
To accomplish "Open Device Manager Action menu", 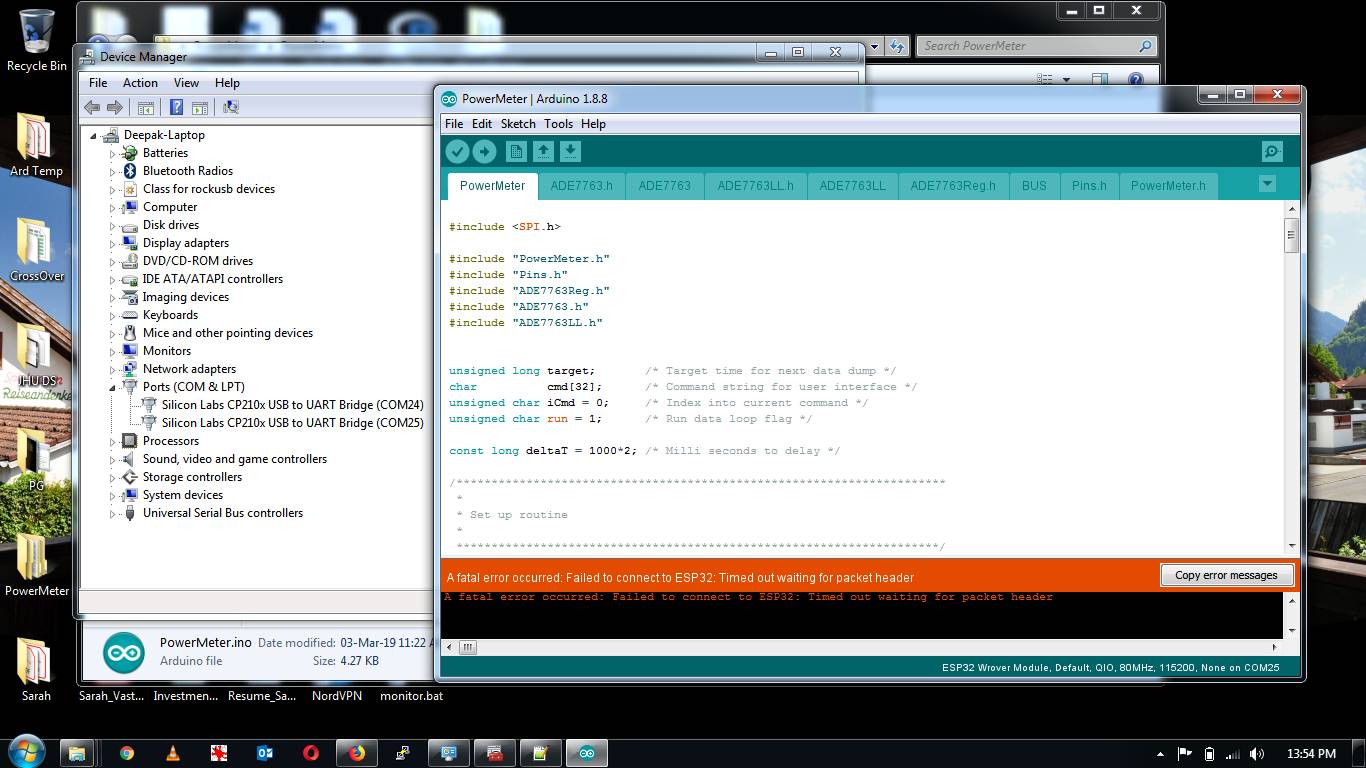I will (x=140, y=83).
